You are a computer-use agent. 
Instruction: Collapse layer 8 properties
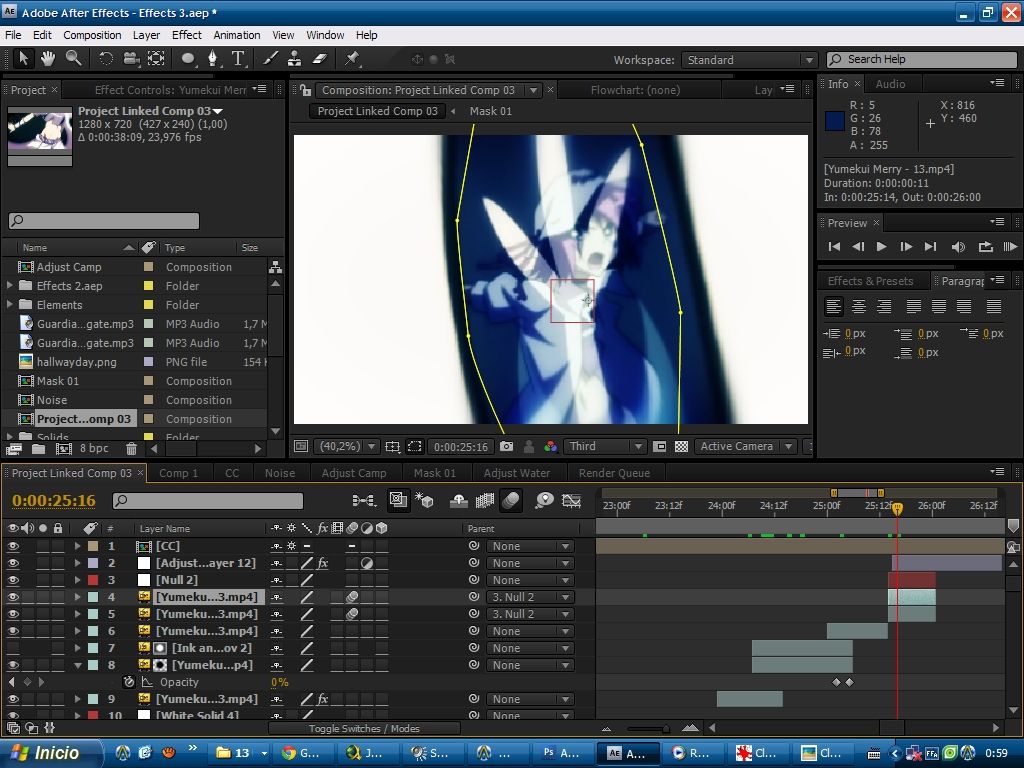[78, 665]
